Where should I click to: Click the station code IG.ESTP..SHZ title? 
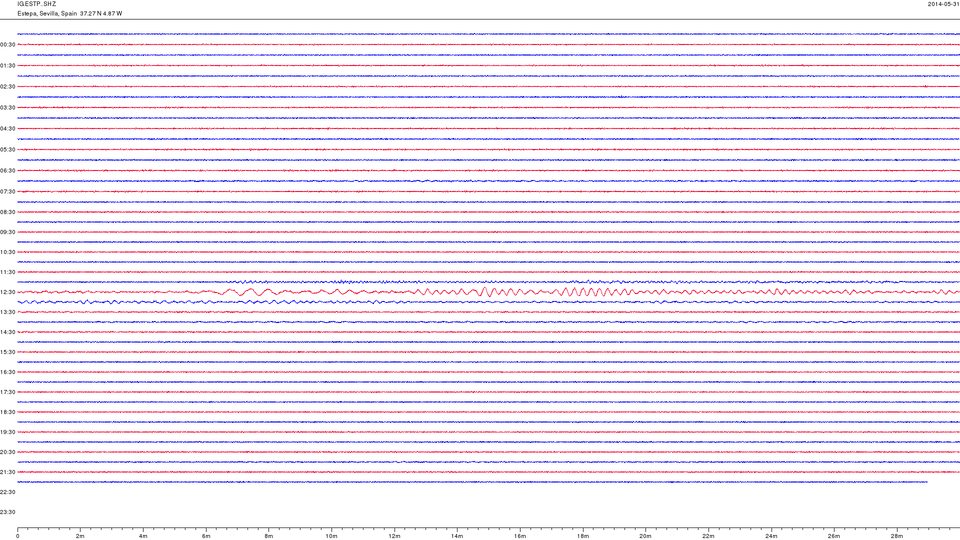37,4
